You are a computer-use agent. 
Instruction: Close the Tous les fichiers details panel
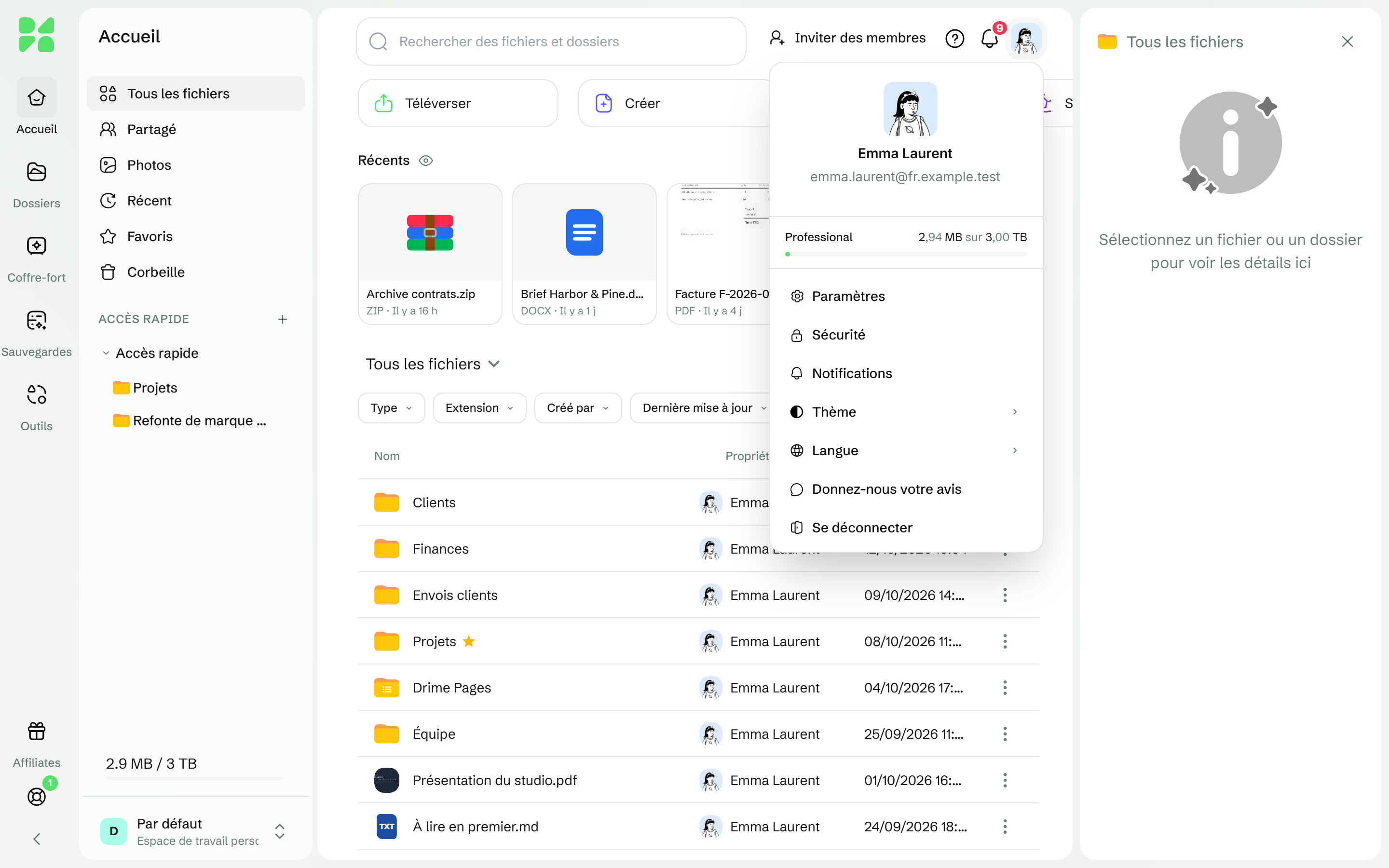(x=1347, y=41)
